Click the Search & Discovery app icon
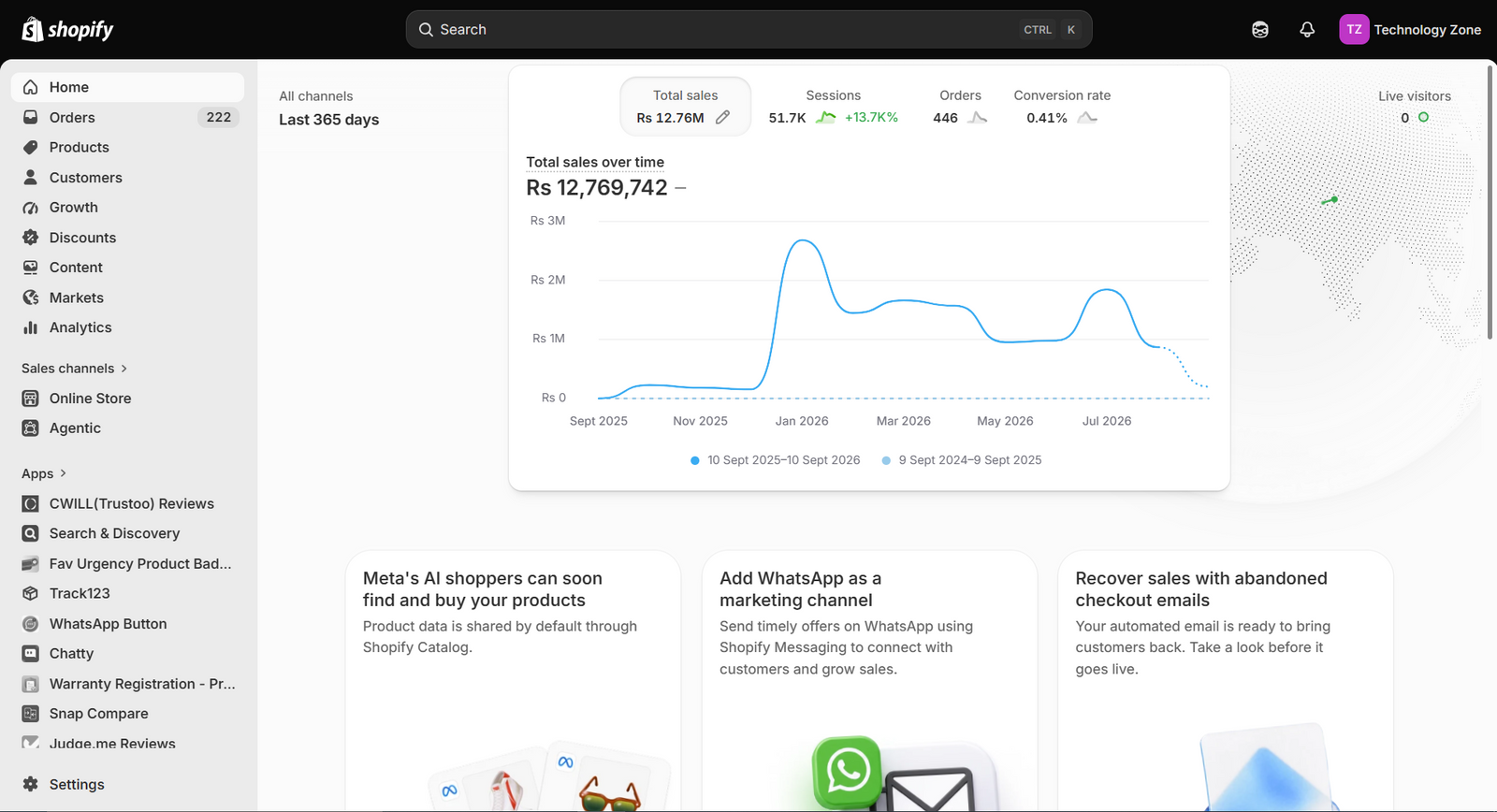Screen dimensions: 1497x812 coord(31,533)
